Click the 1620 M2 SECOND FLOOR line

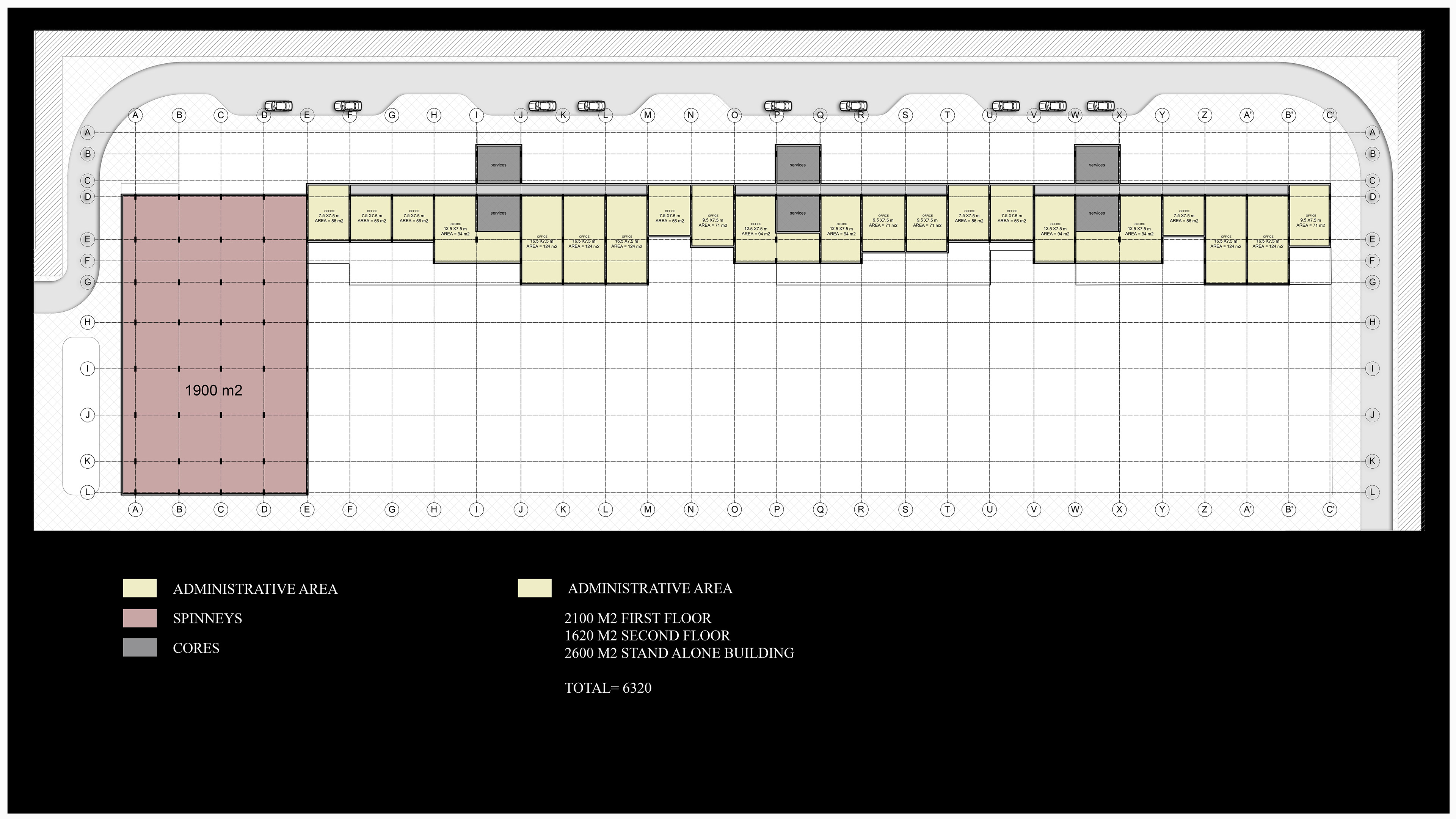pyautogui.click(x=647, y=635)
